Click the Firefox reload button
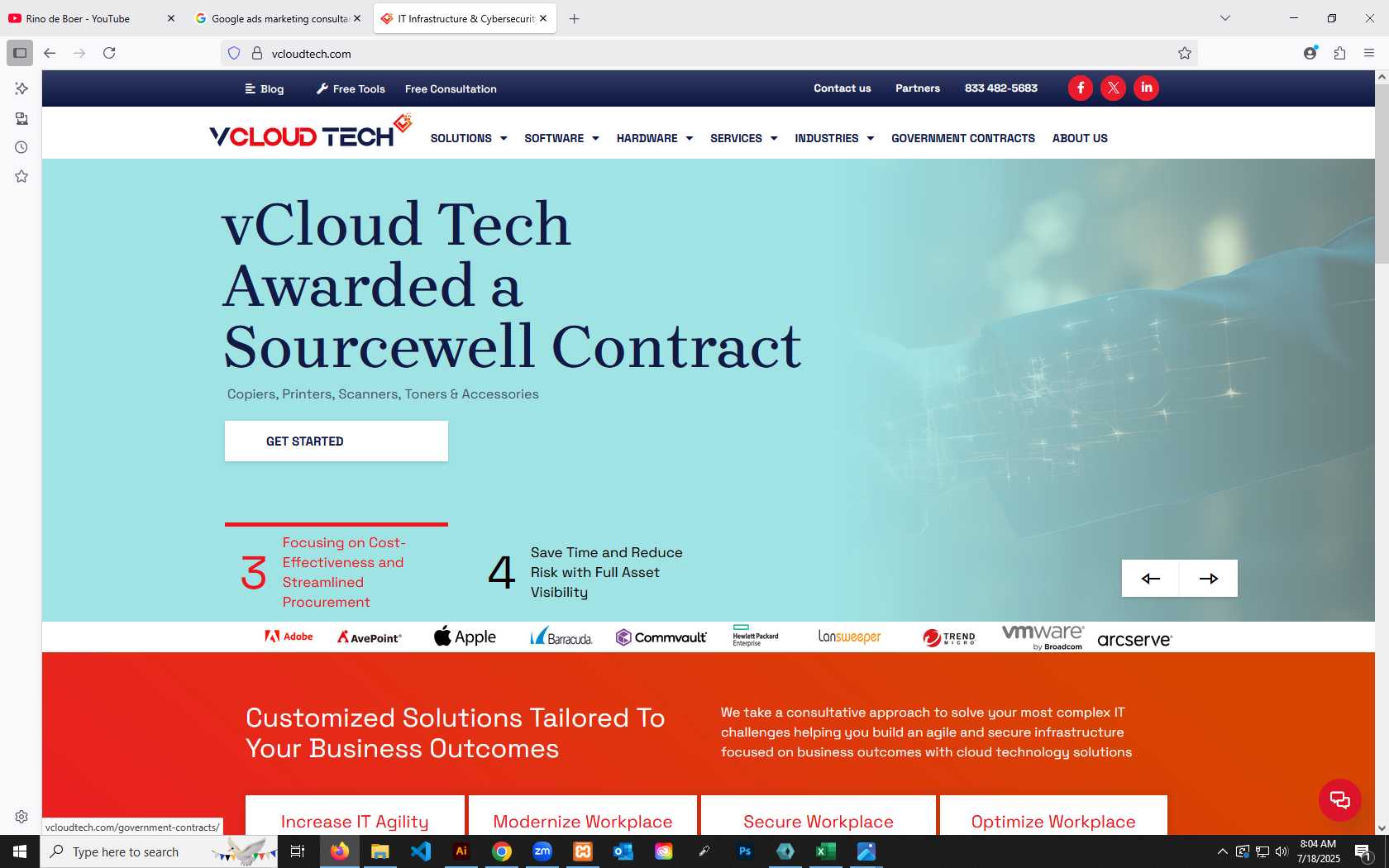The width and height of the screenshot is (1389, 868). click(109, 53)
